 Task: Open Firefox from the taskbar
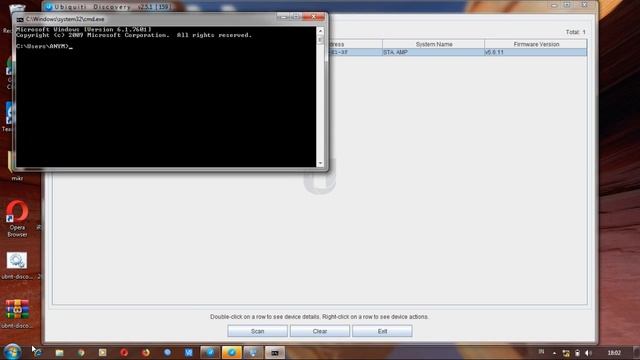coord(146,352)
